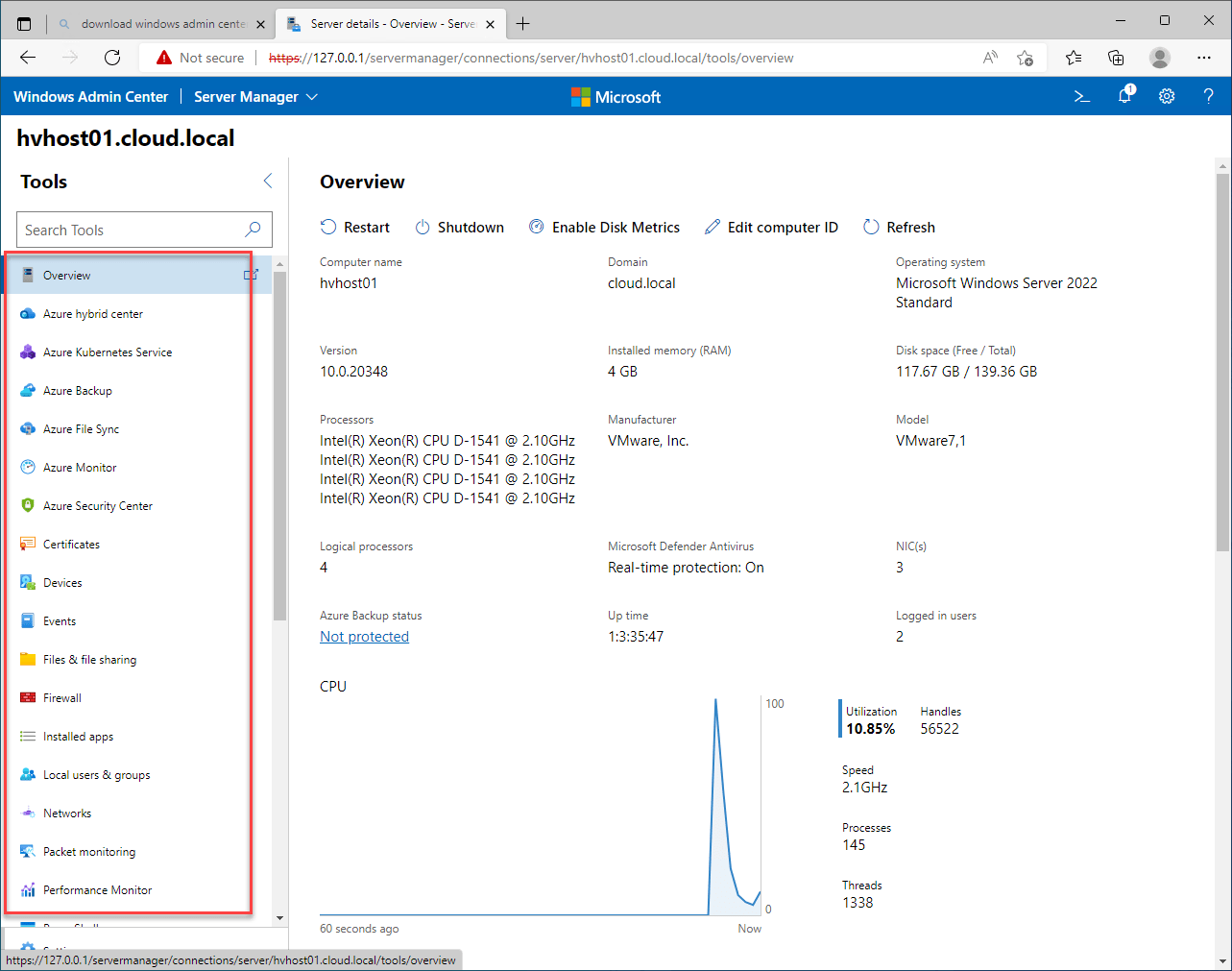Select Events tool label
The width and height of the screenshot is (1232, 971).
click(x=60, y=621)
